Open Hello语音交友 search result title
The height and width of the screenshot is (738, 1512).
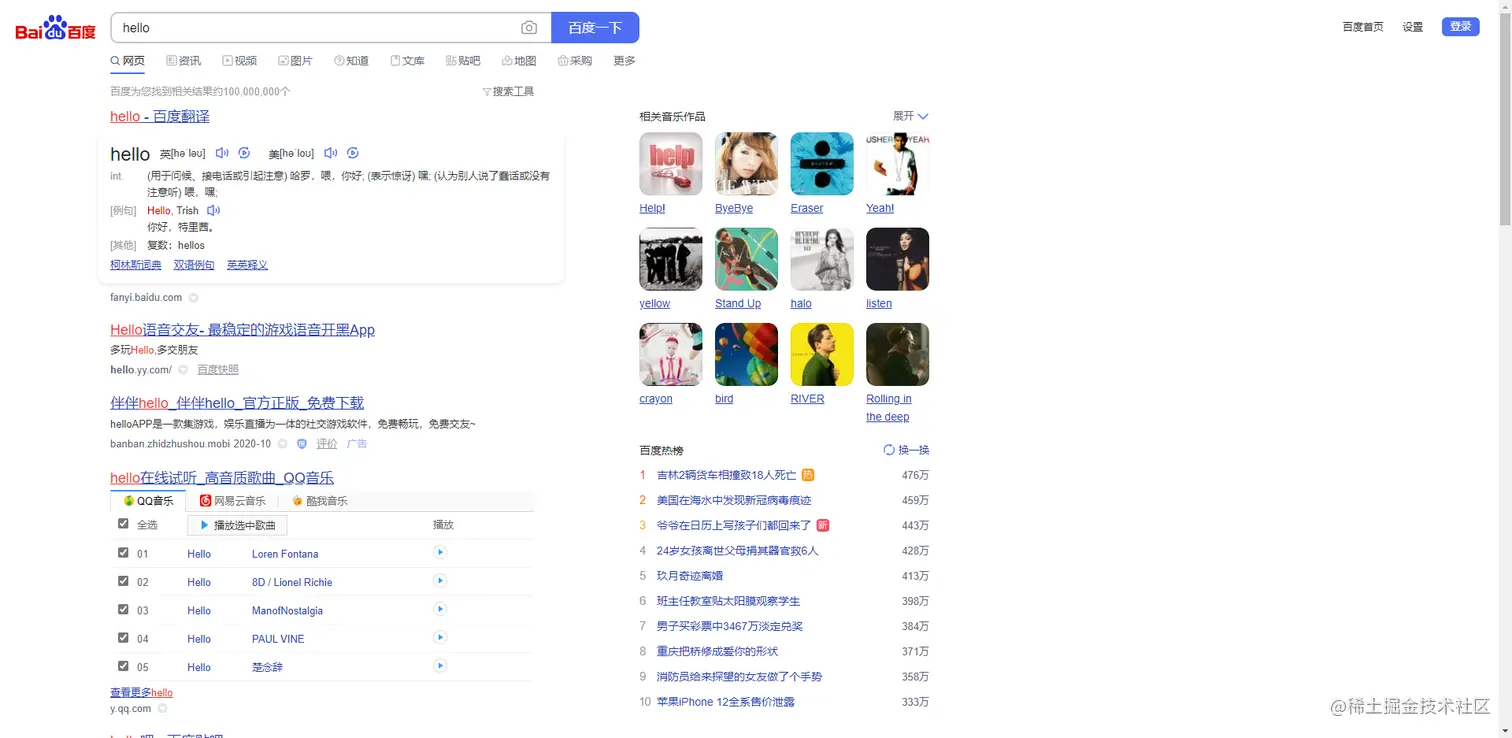(x=242, y=330)
